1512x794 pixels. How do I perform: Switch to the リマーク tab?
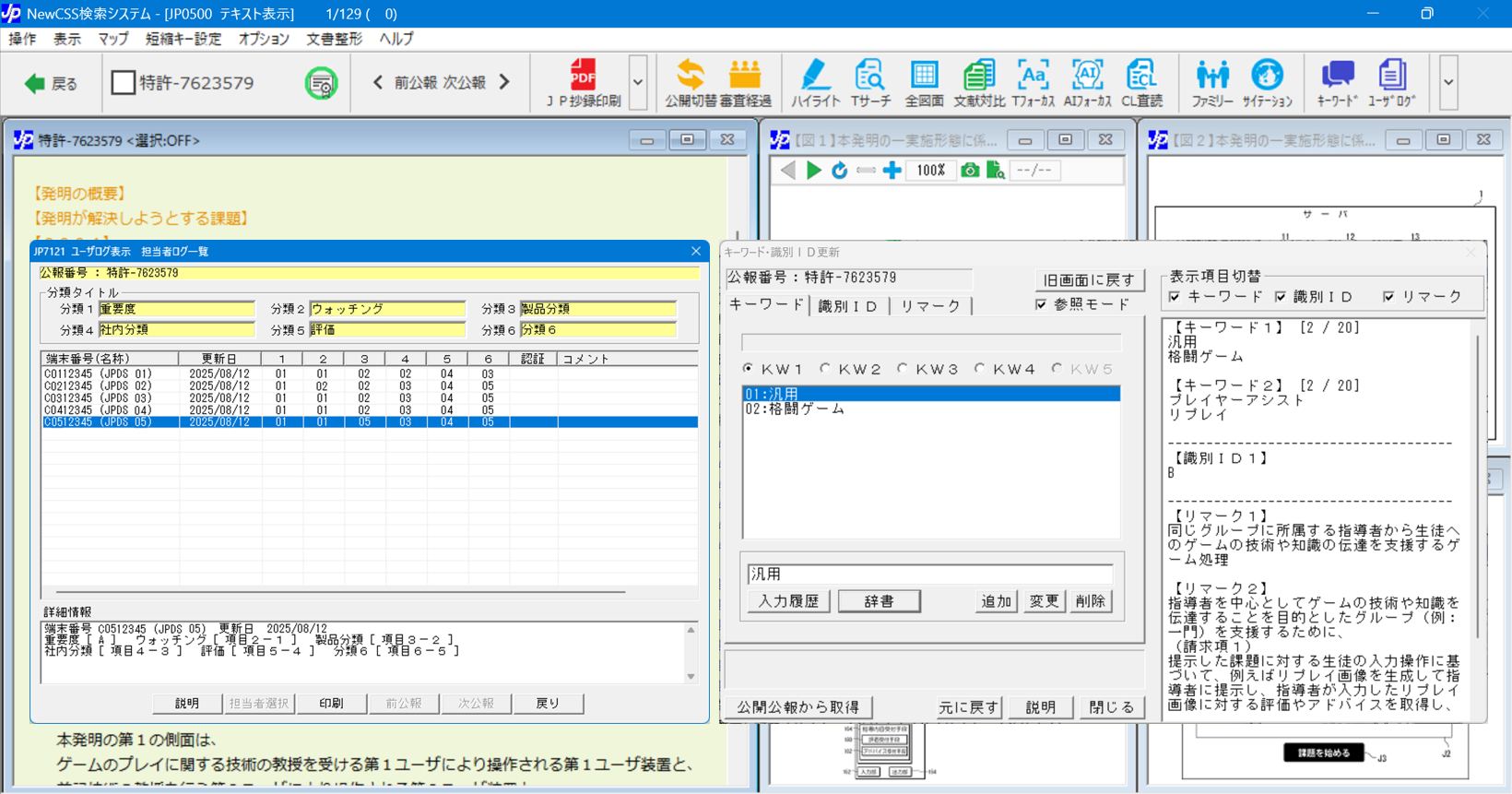pos(930,306)
